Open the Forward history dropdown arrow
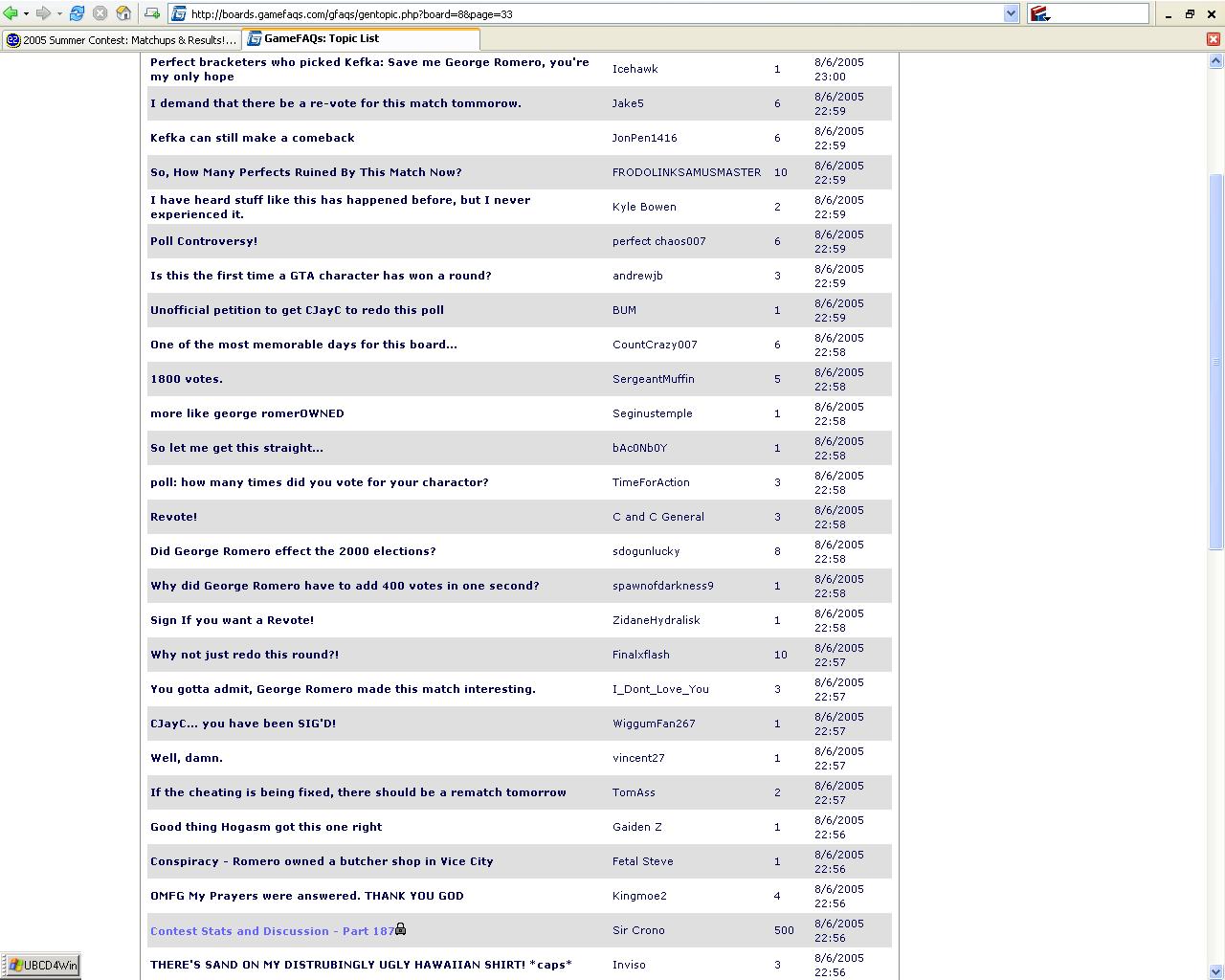 click(x=58, y=13)
